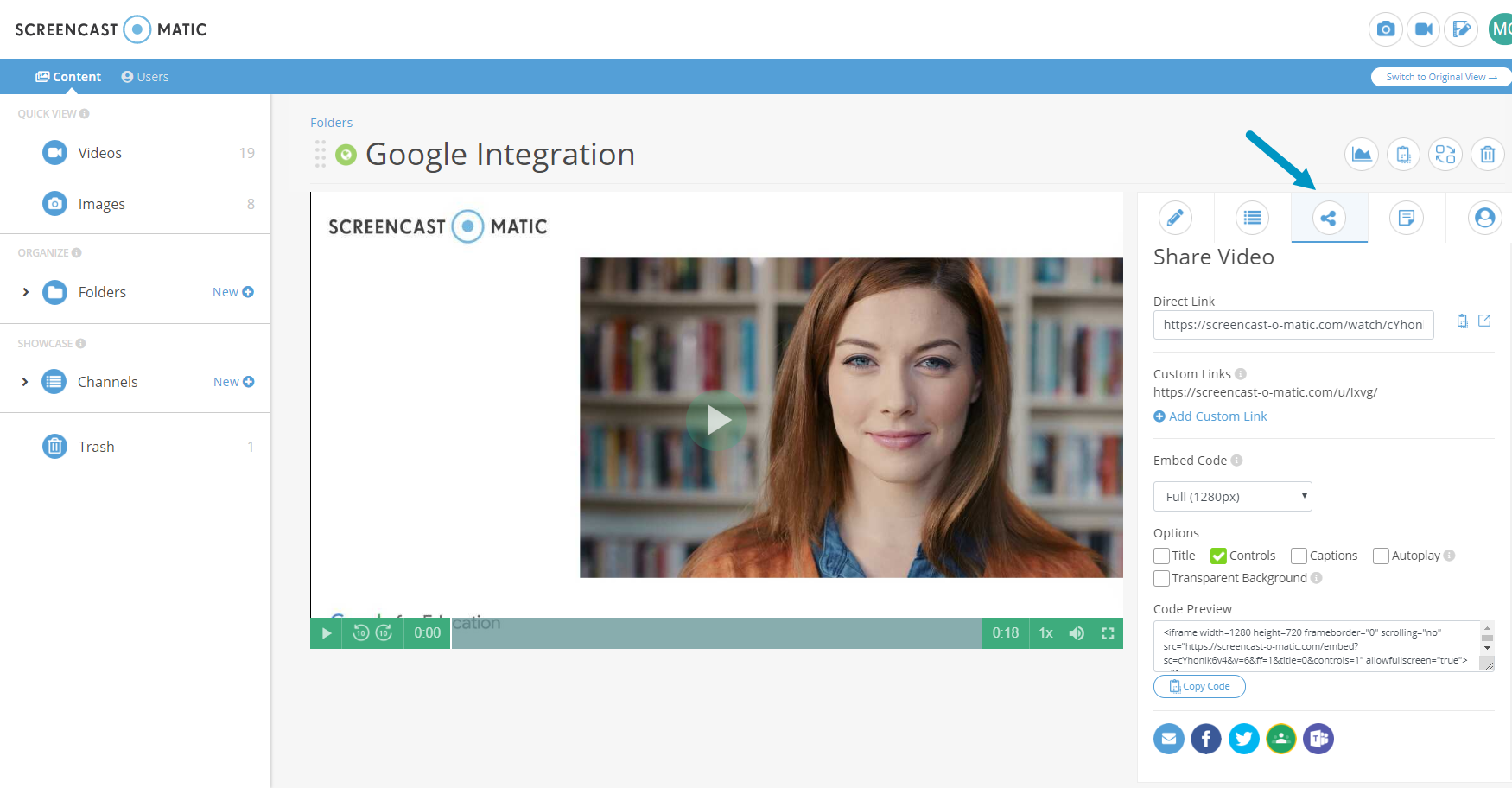Viewport: 1512px width, 788px height.
Task: Click the Channels list icon in sidebar
Action: click(x=54, y=382)
